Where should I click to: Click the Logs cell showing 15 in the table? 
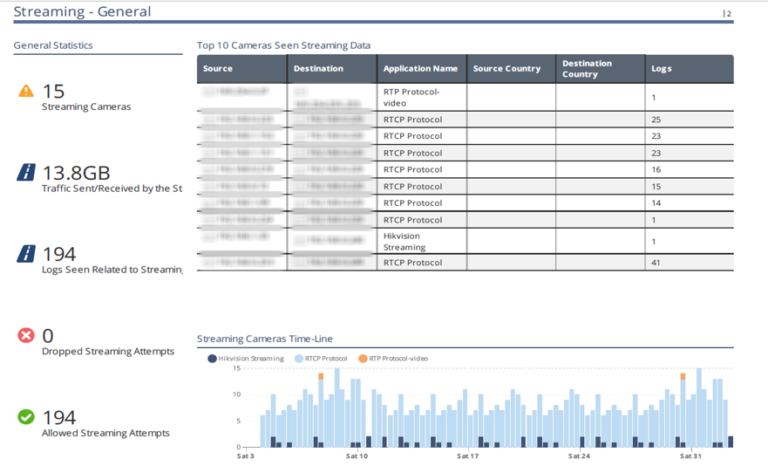point(690,187)
